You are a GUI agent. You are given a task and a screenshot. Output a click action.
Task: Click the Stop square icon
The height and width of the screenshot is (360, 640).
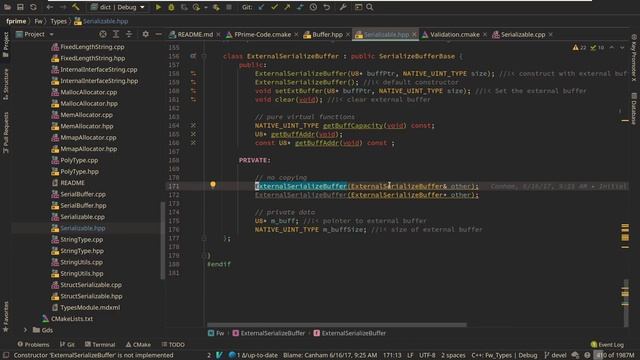point(229,7)
